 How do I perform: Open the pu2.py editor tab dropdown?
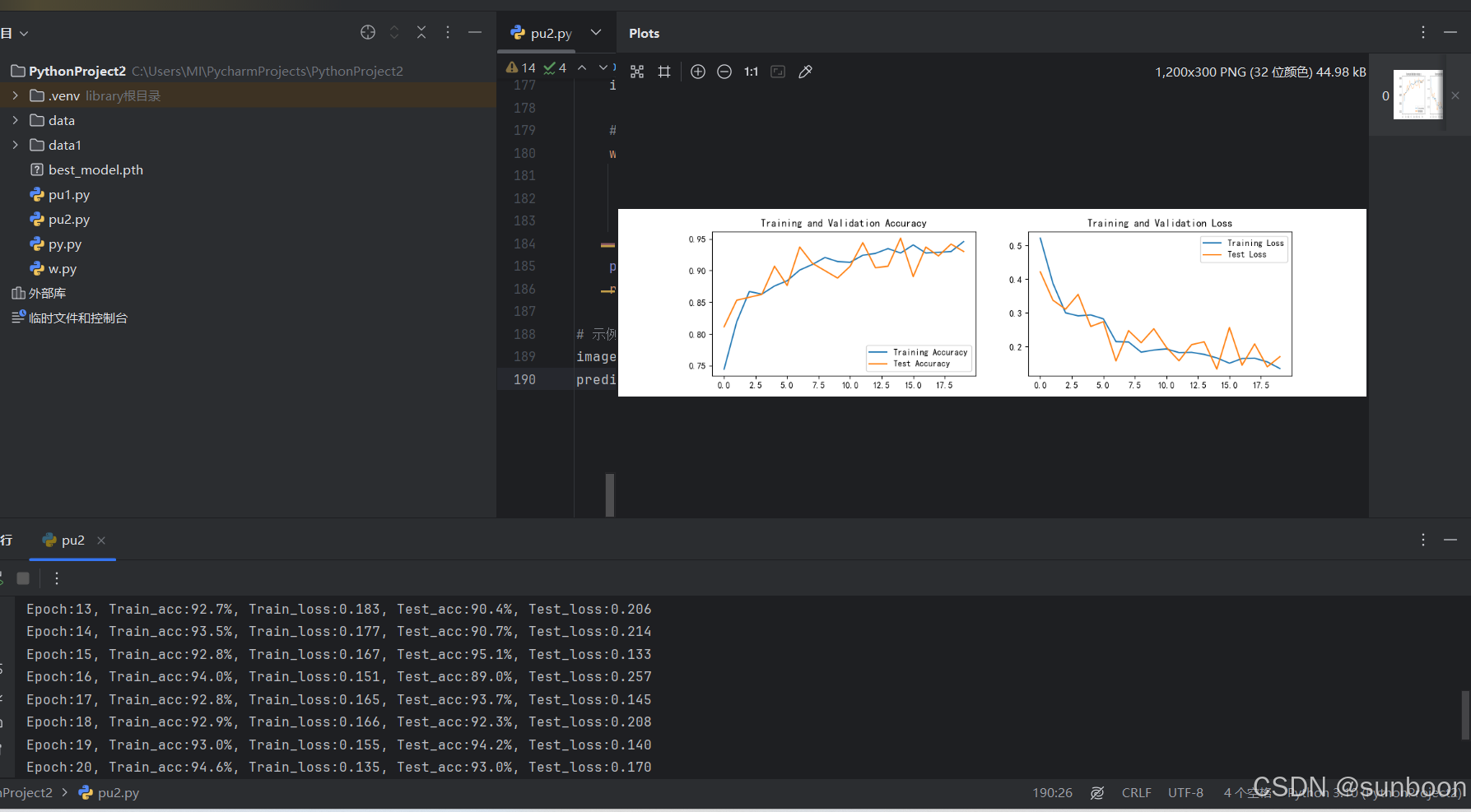click(595, 33)
